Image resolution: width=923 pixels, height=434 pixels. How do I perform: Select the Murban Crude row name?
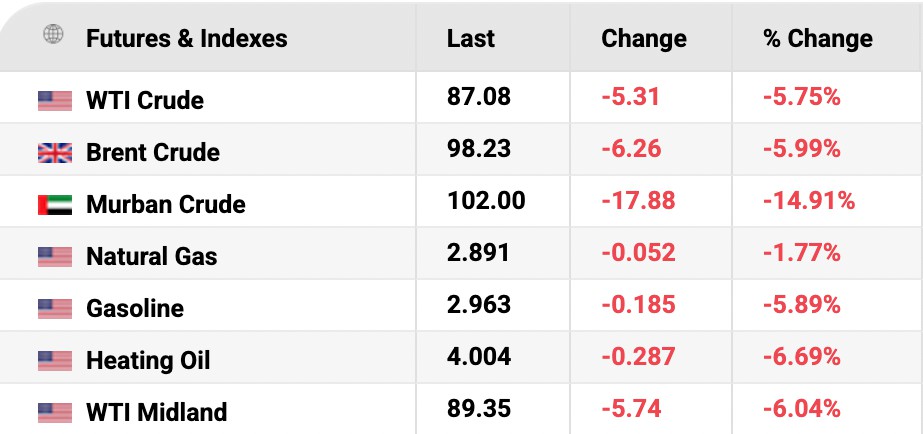point(166,205)
